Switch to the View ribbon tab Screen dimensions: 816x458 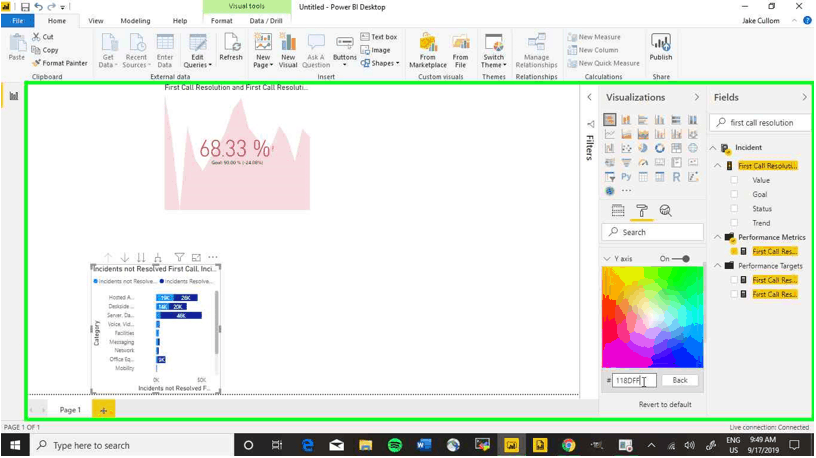[x=96, y=21]
